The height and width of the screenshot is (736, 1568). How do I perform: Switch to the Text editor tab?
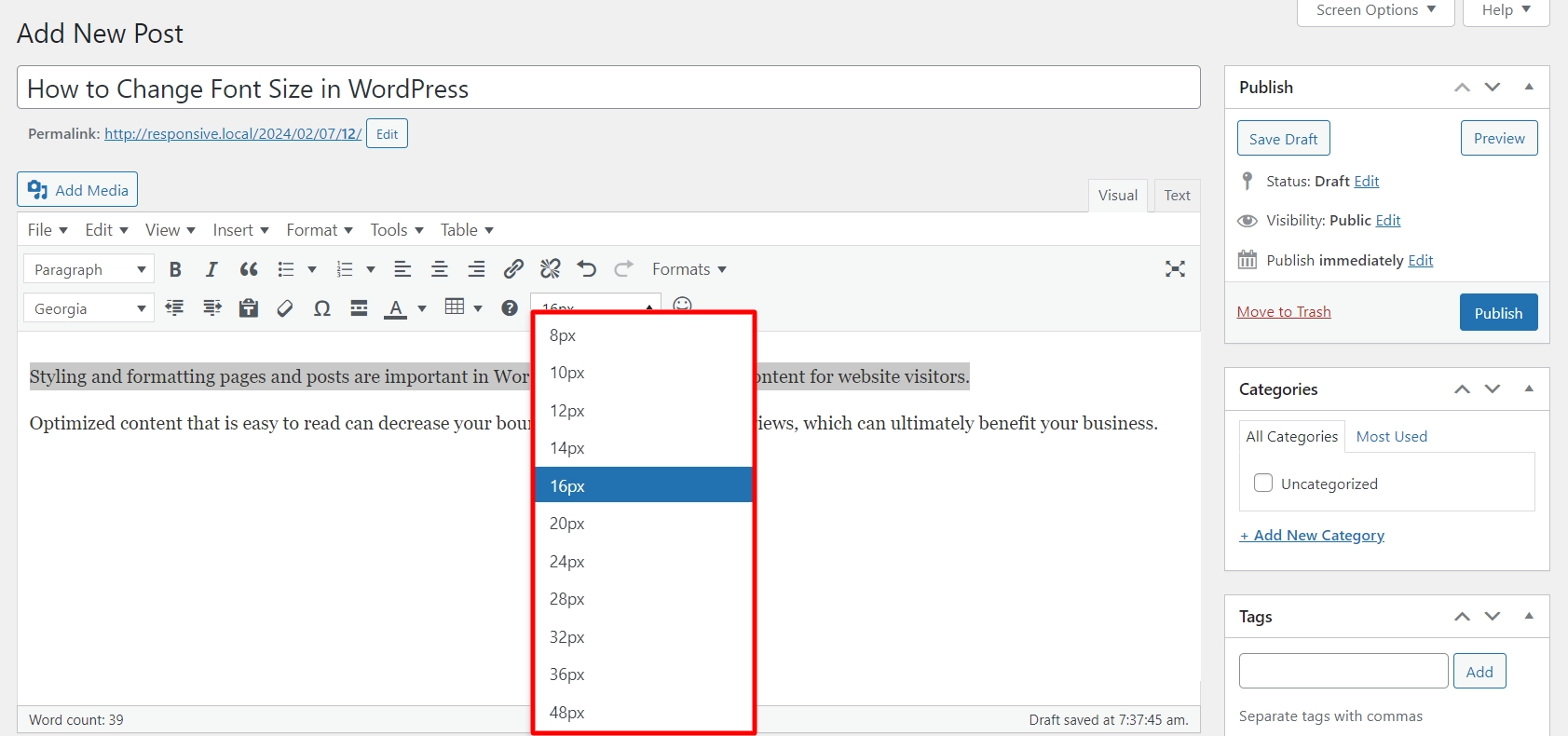(x=1177, y=196)
